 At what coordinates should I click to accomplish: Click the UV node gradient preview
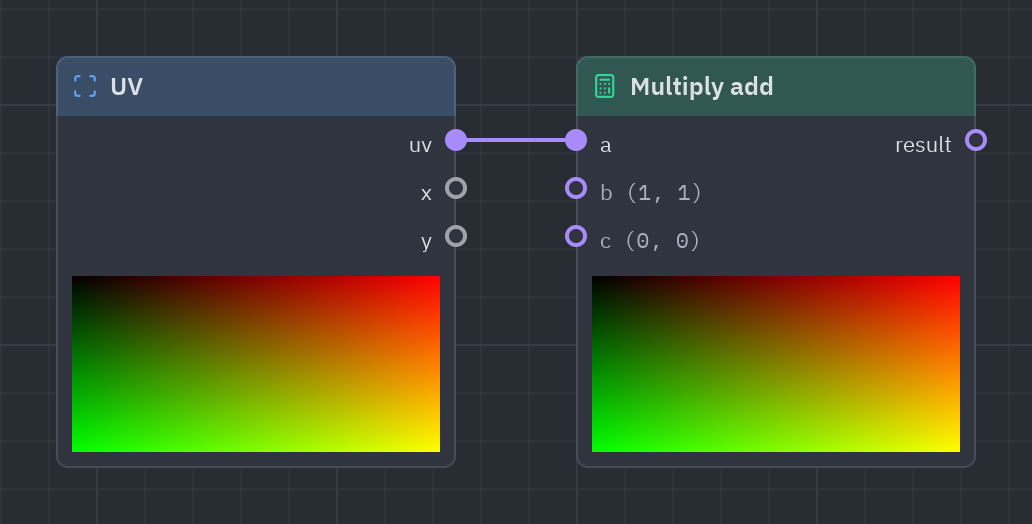point(256,364)
